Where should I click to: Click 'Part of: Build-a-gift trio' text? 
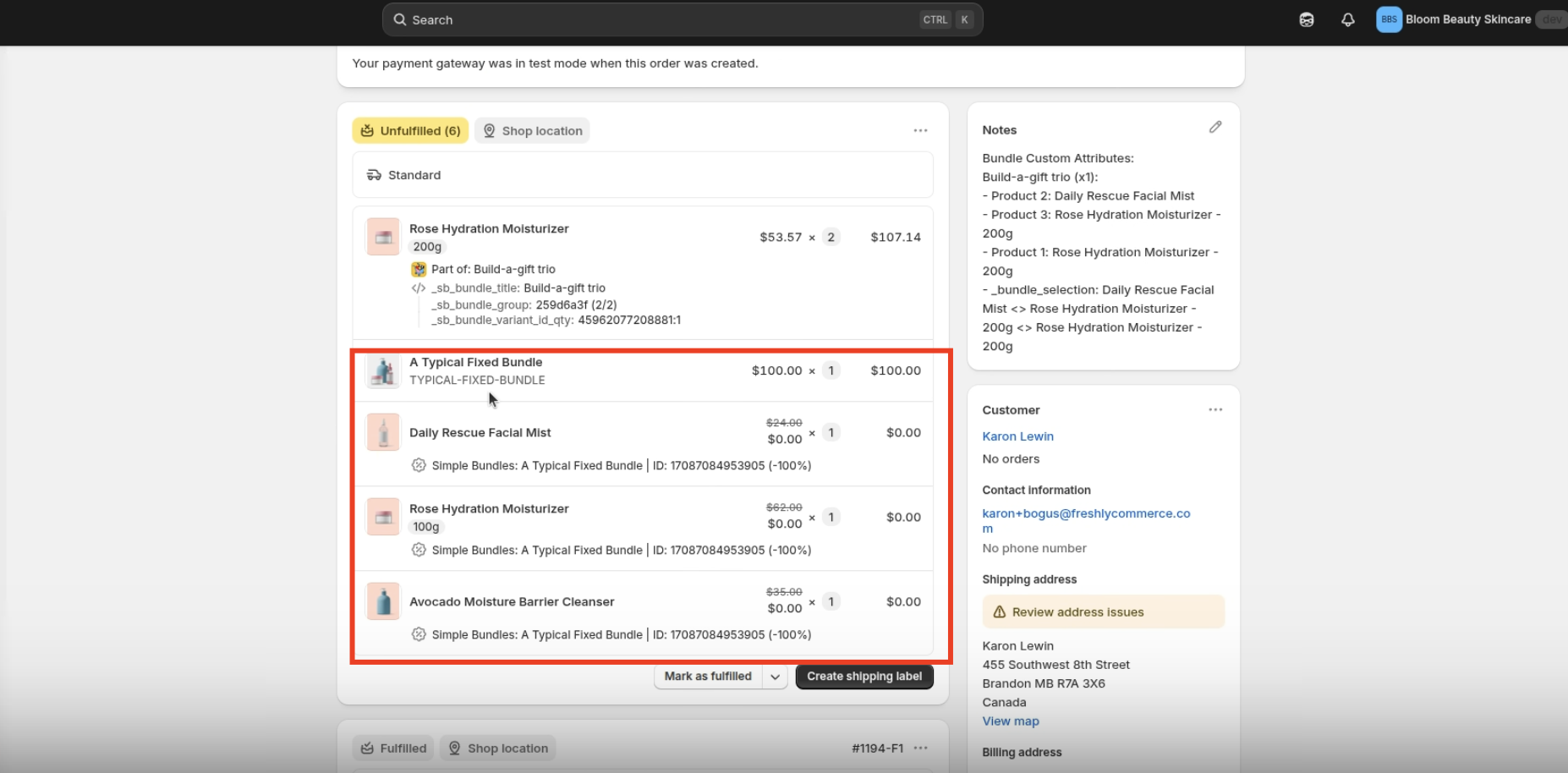click(x=493, y=269)
